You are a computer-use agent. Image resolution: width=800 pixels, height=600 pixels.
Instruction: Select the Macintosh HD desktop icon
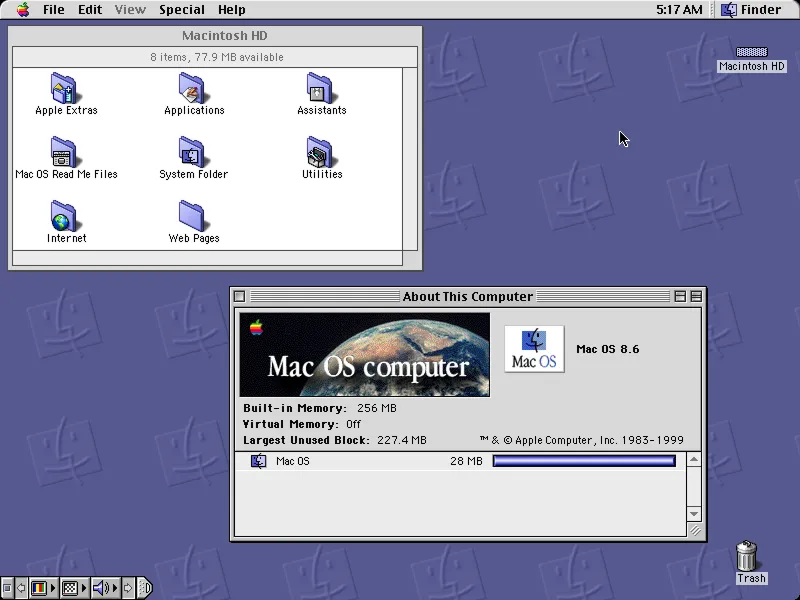pyautogui.click(x=751, y=52)
